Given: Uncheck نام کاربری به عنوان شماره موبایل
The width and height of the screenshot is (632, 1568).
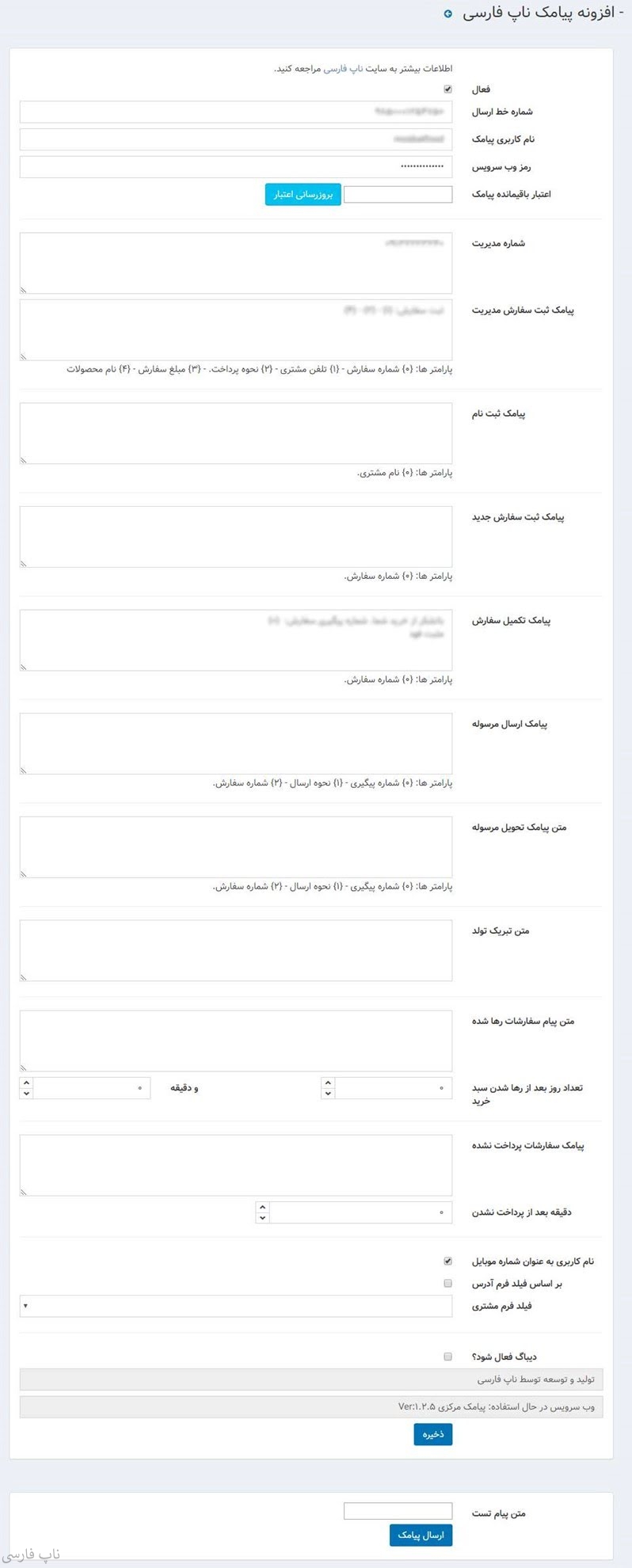Looking at the screenshot, I should pyautogui.click(x=448, y=1261).
